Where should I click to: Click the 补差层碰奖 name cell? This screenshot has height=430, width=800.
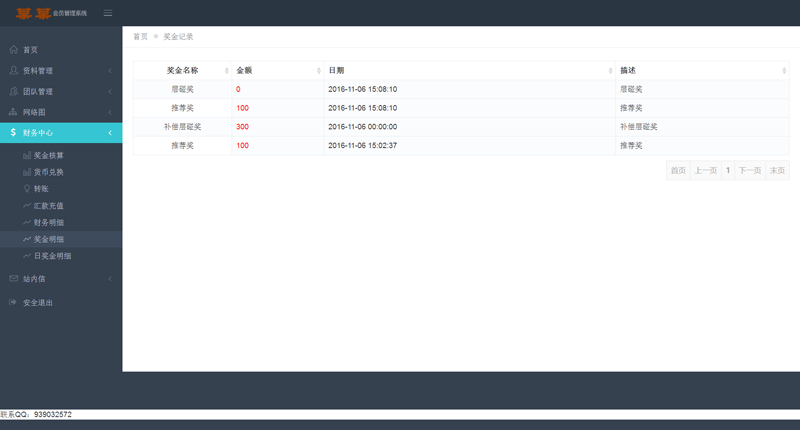182,127
